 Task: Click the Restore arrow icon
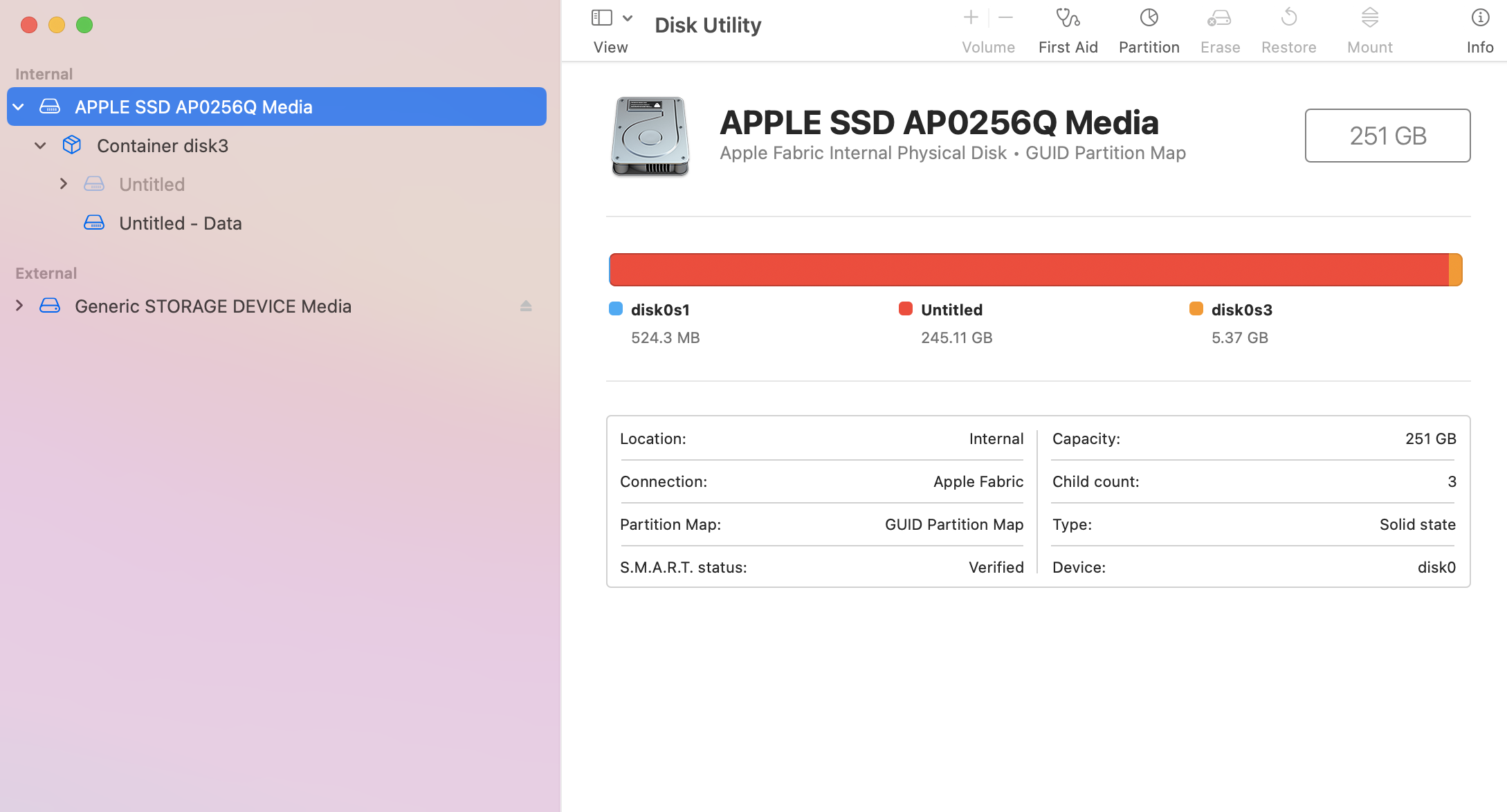[x=1288, y=18]
